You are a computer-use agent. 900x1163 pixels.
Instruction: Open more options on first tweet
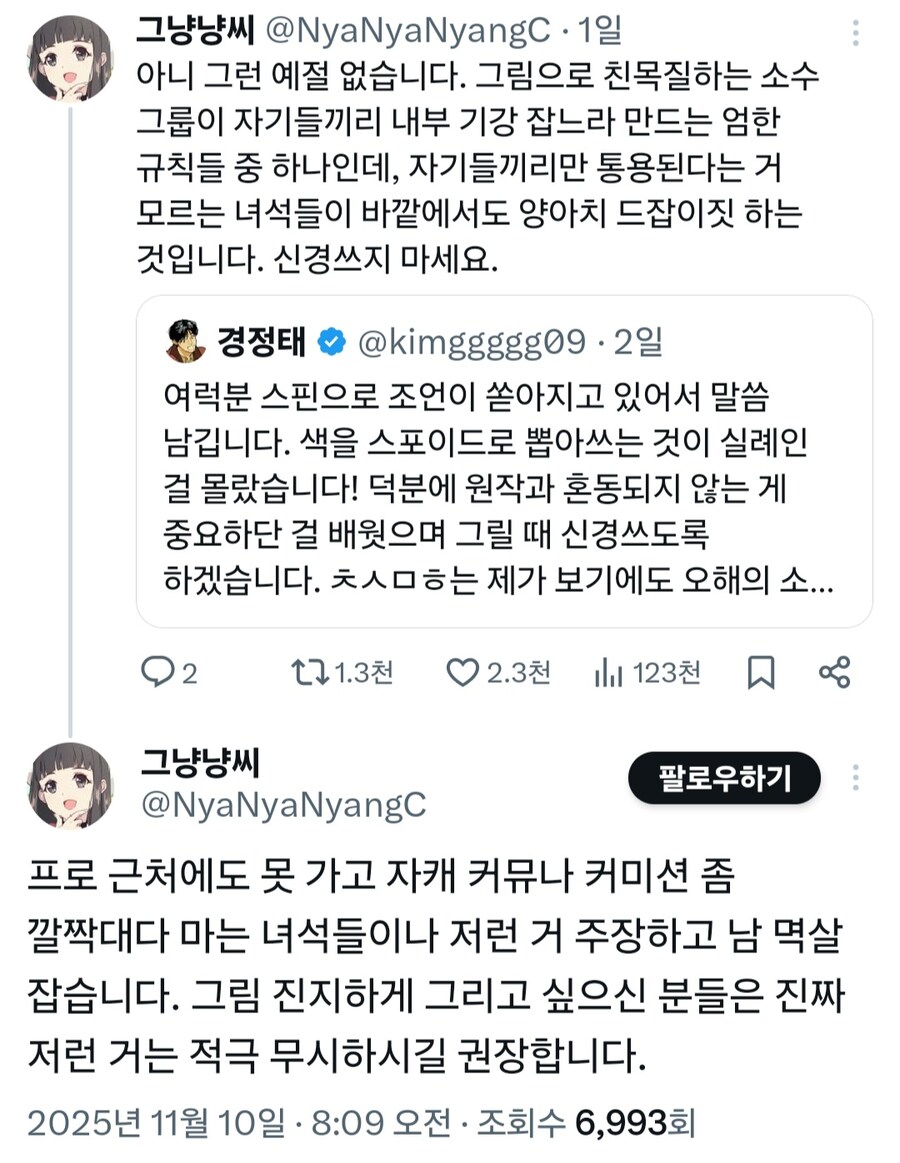click(856, 32)
